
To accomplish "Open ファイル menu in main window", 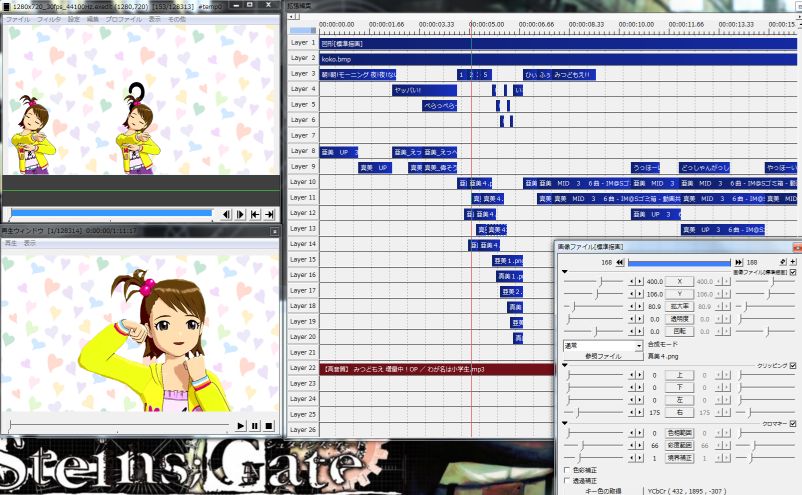I will pos(17,19).
